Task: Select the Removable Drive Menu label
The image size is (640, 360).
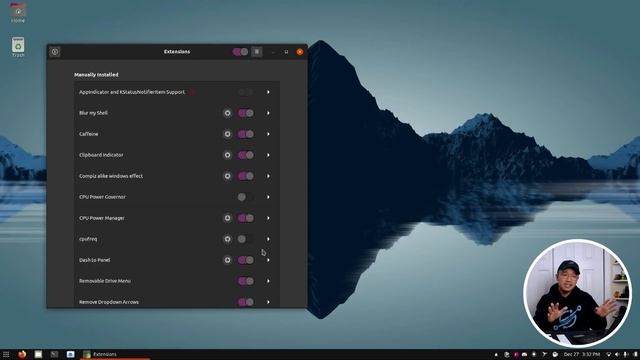Action: point(105,281)
